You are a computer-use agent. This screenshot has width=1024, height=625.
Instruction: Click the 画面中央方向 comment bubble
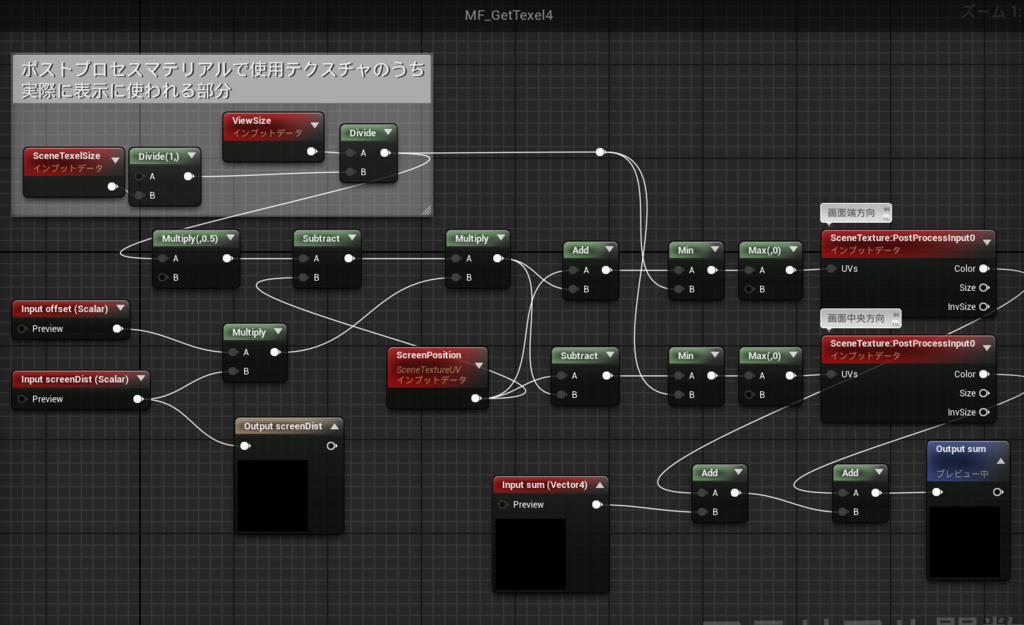(861, 319)
